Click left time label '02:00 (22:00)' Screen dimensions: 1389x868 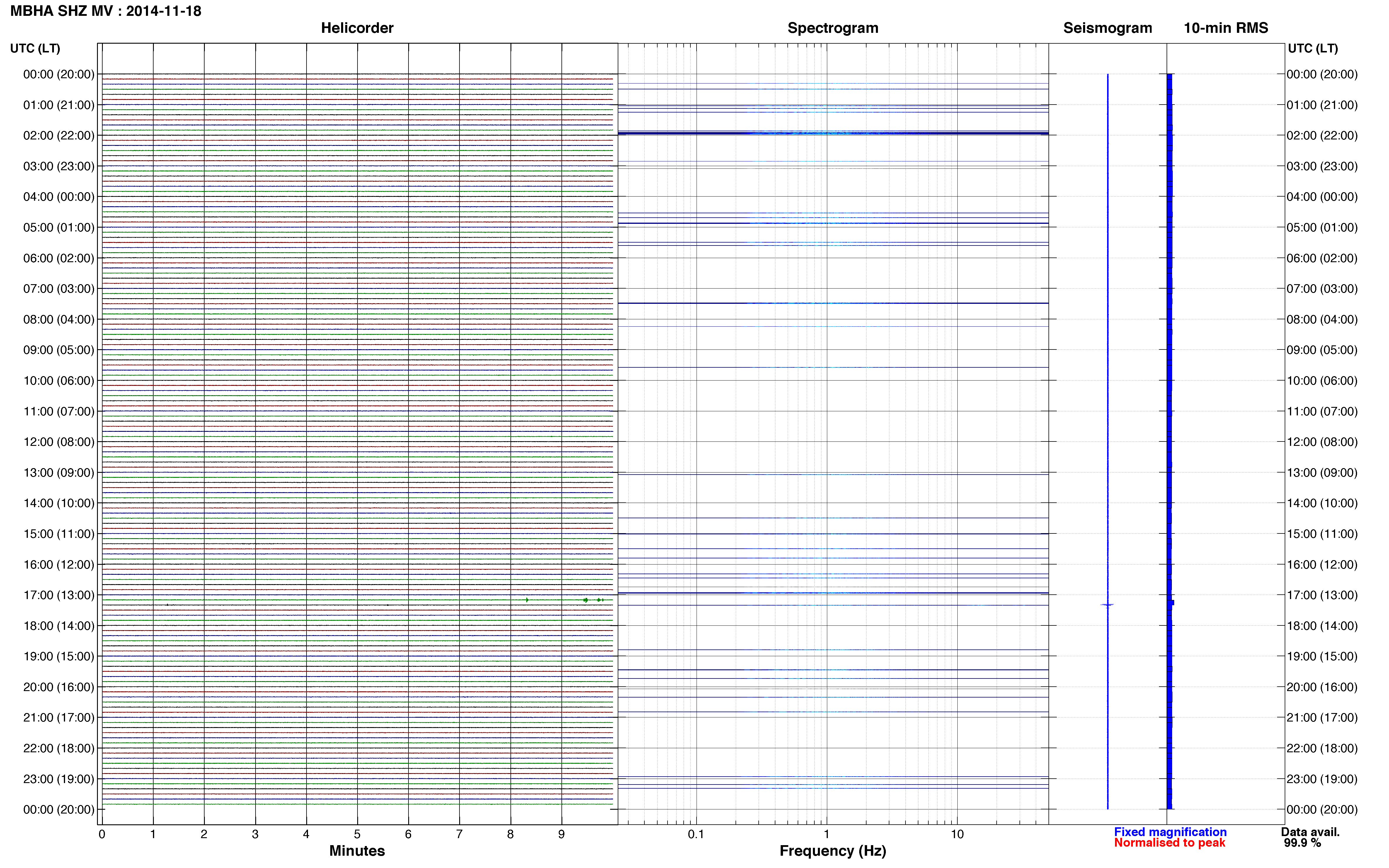[59, 135]
